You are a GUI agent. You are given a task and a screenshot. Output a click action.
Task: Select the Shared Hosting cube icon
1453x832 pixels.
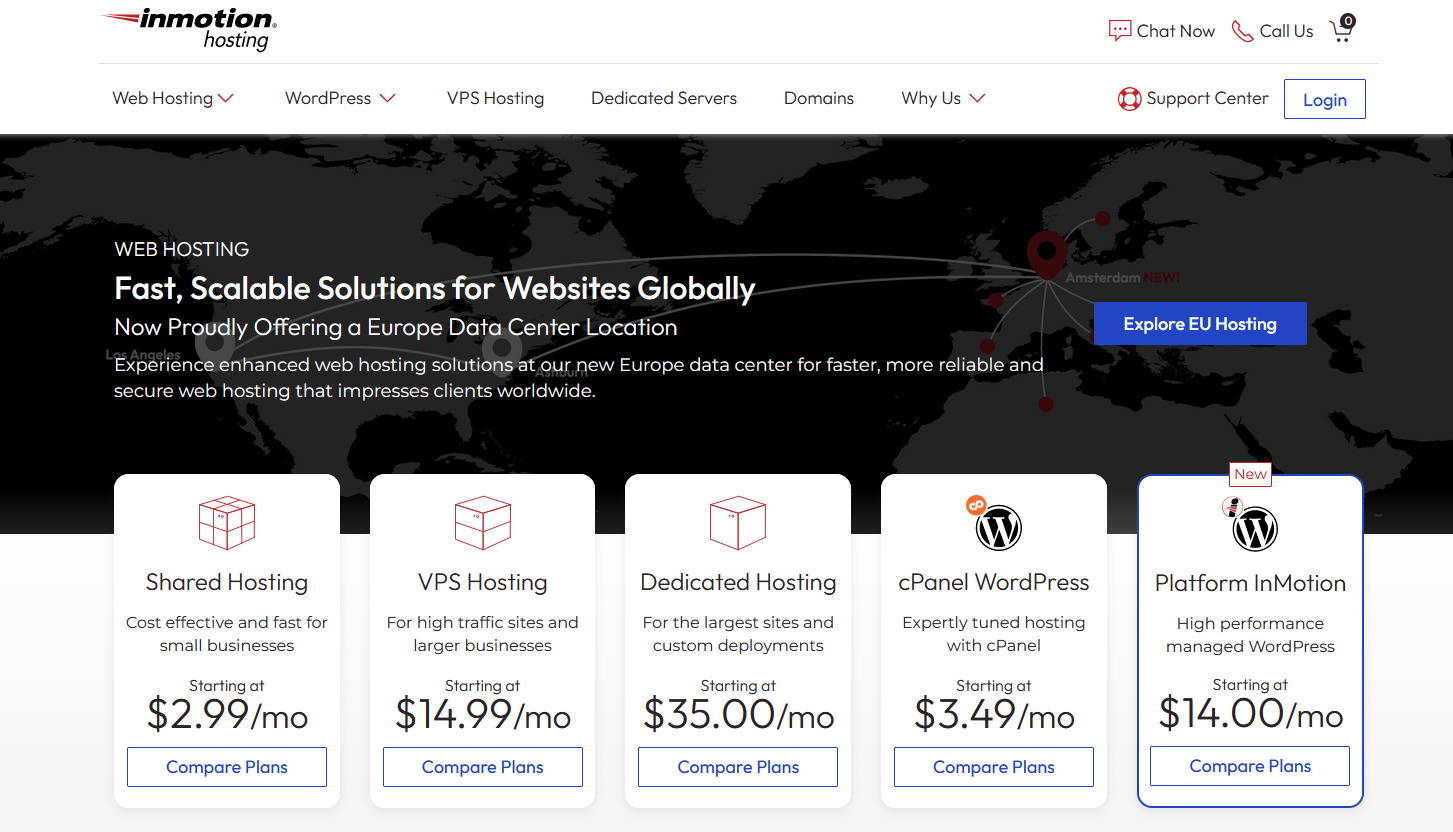(x=227, y=522)
